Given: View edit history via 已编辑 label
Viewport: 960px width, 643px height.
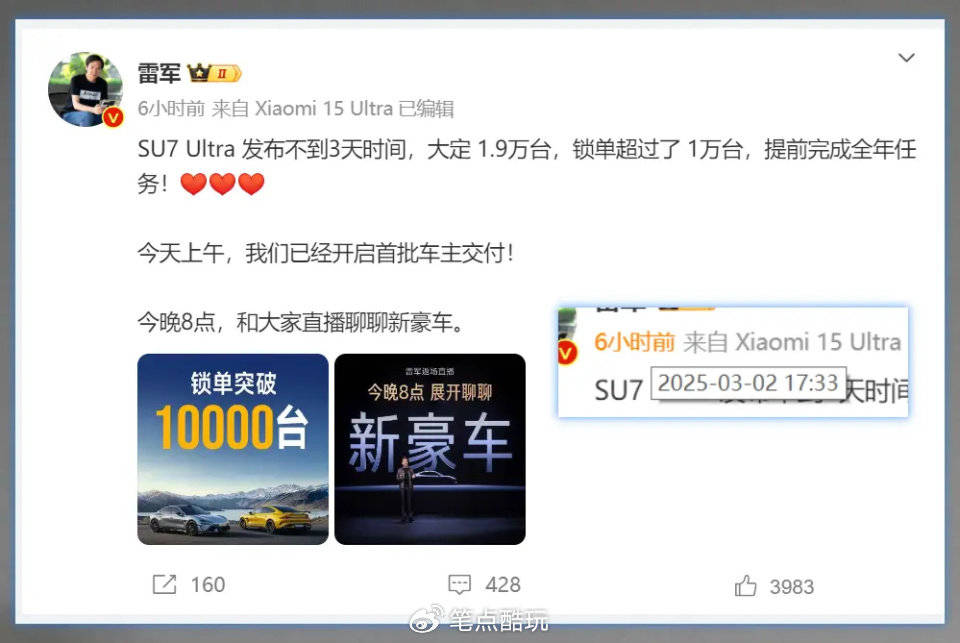Looking at the screenshot, I should coord(426,108).
